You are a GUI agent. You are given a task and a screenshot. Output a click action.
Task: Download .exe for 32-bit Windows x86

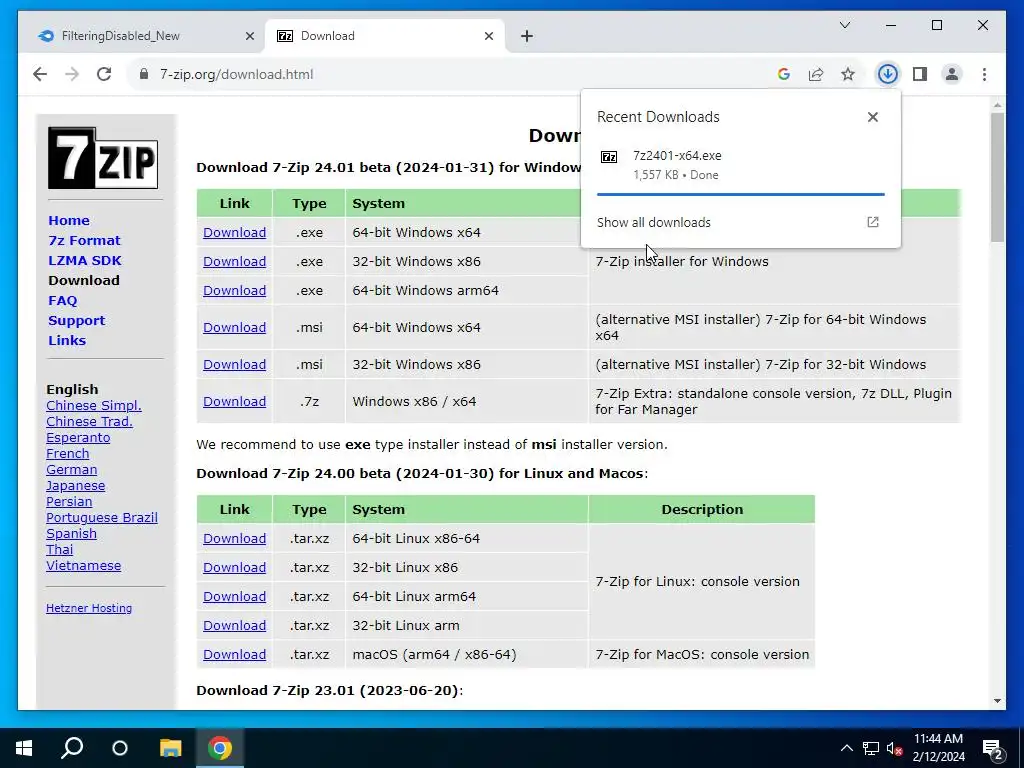point(234,261)
